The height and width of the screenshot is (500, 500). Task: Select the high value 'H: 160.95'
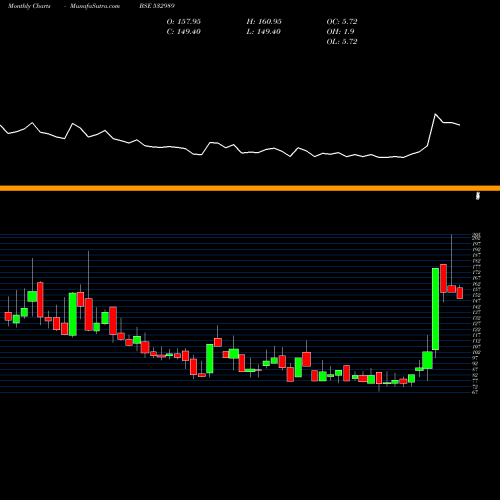[x=264, y=22]
